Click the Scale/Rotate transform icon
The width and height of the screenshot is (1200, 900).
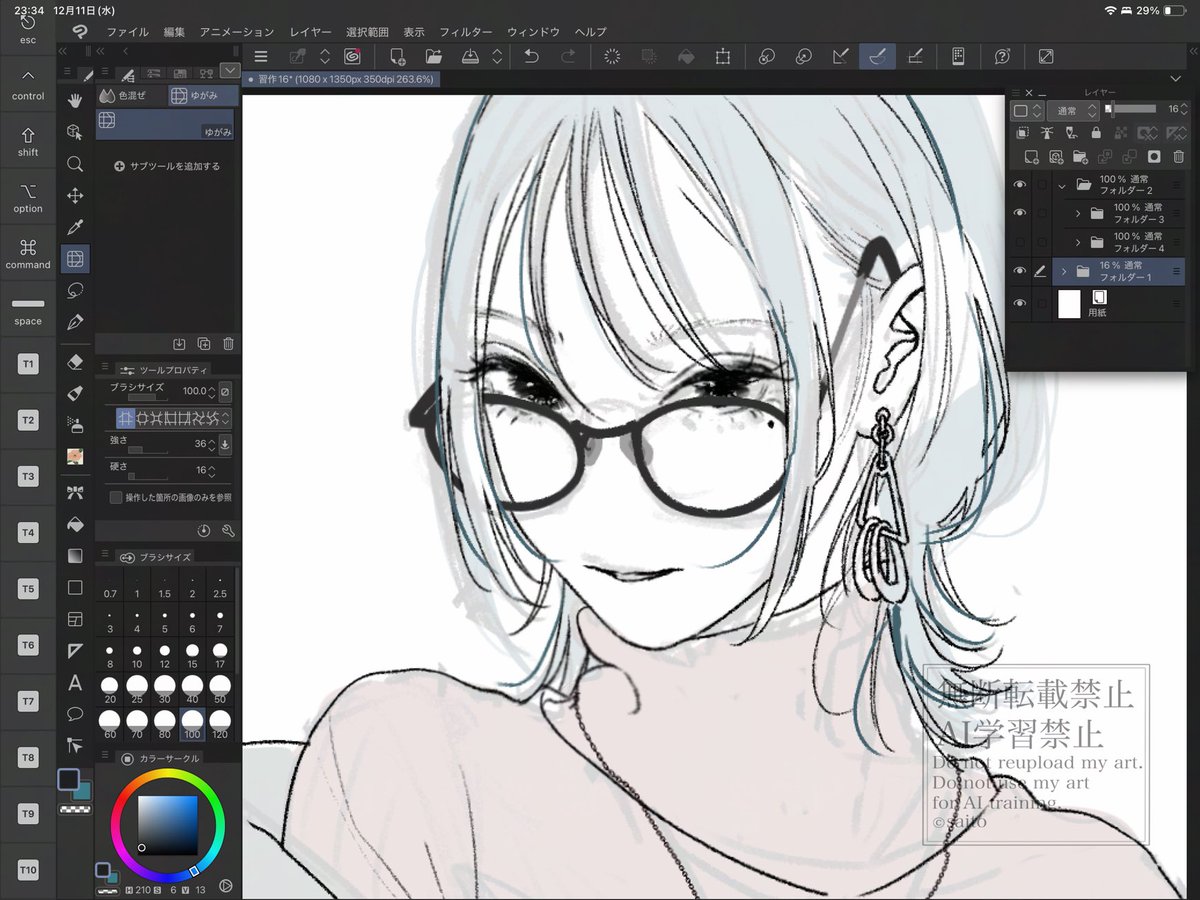722,57
